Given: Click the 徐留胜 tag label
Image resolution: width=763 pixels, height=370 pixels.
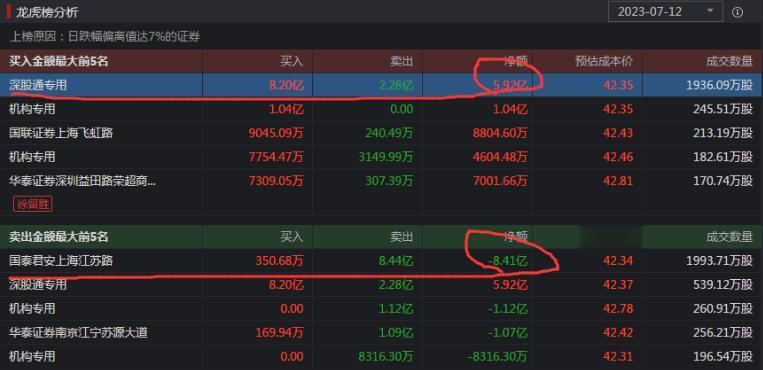Looking at the screenshot, I should (x=33, y=204).
